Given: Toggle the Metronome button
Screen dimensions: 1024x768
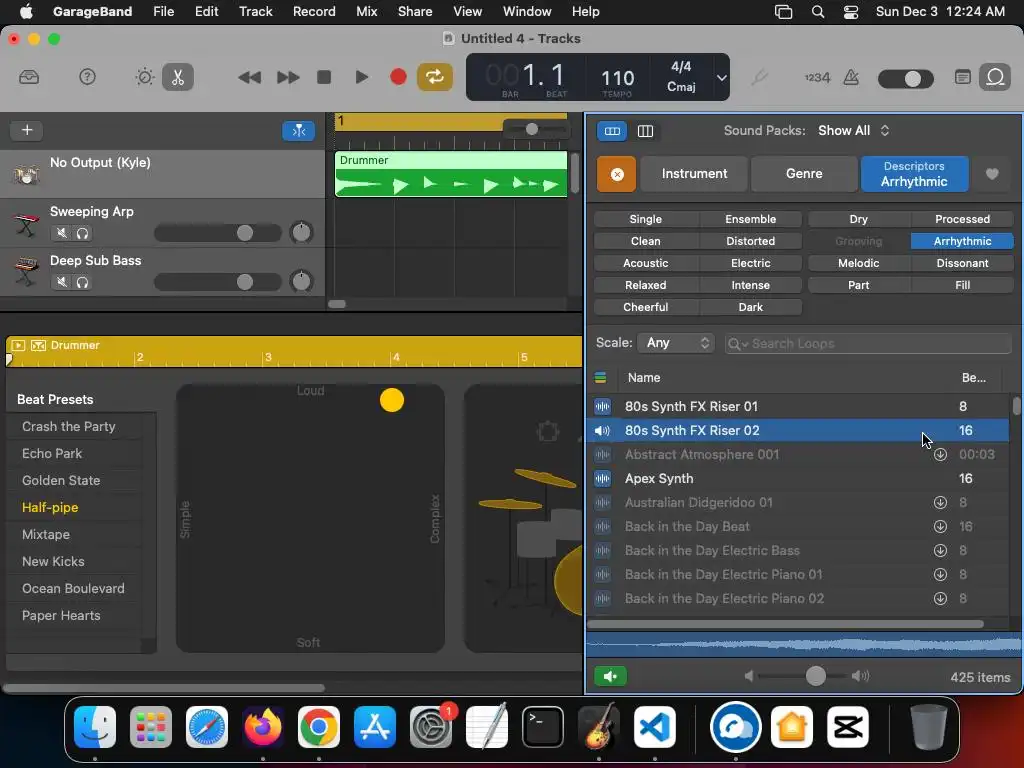Looking at the screenshot, I should (x=851, y=78).
